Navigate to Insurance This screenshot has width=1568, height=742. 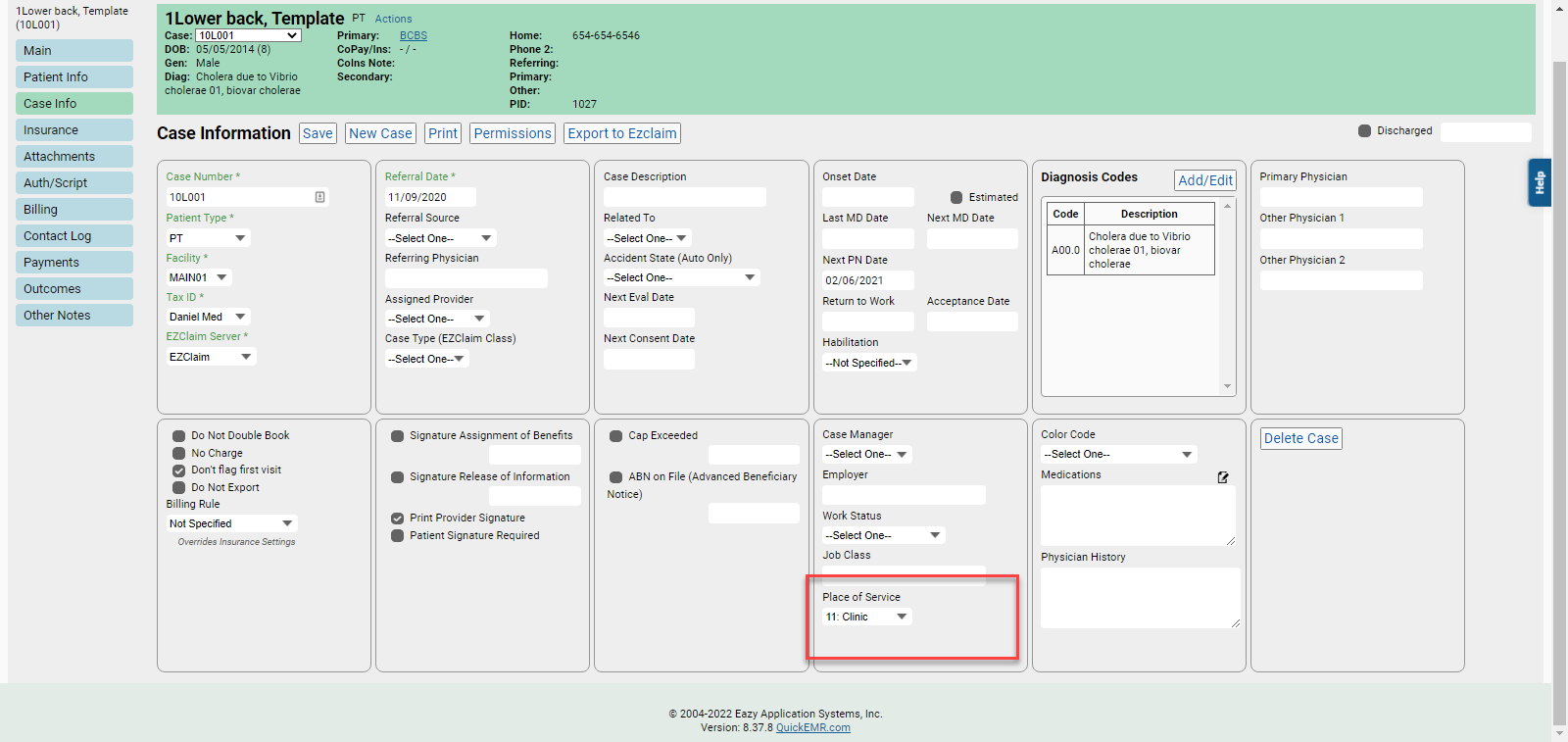(x=74, y=130)
